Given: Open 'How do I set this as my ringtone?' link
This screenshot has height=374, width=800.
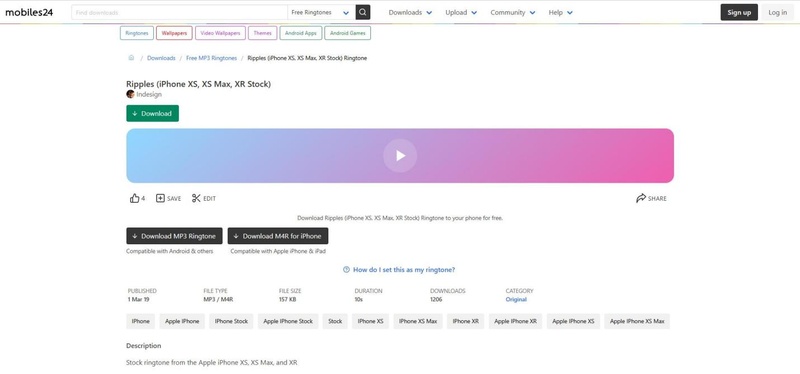Looking at the screenshot, I should coord(404,269).
